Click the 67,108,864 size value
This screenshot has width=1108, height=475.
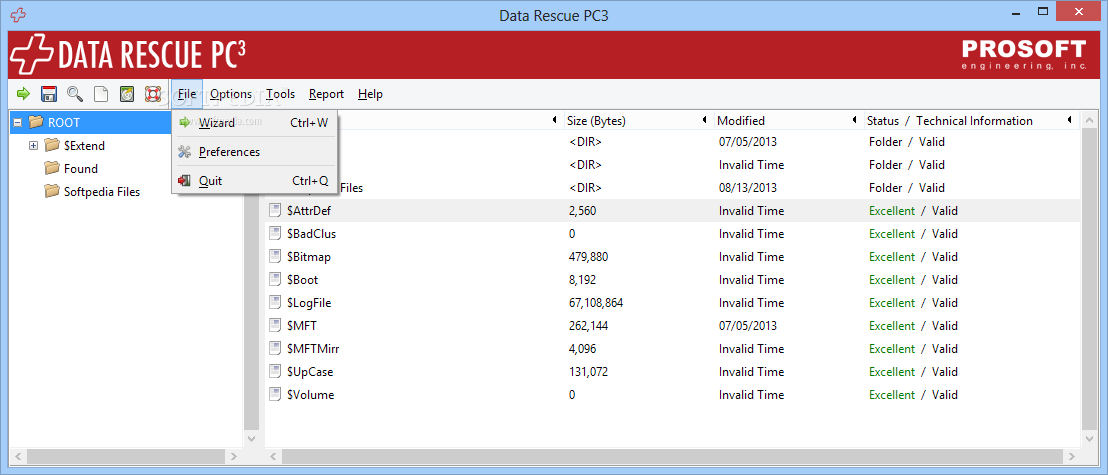(596, 303)
